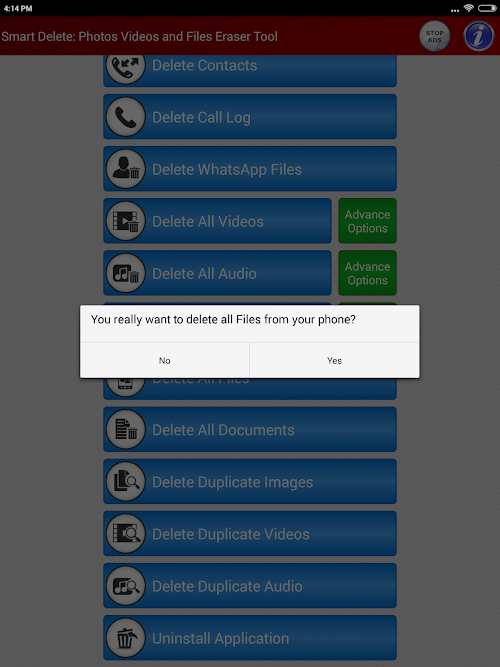The image size is (500, 667).
Task: Choose Uninstall Application entry
Action: click(x=250, y=638)
